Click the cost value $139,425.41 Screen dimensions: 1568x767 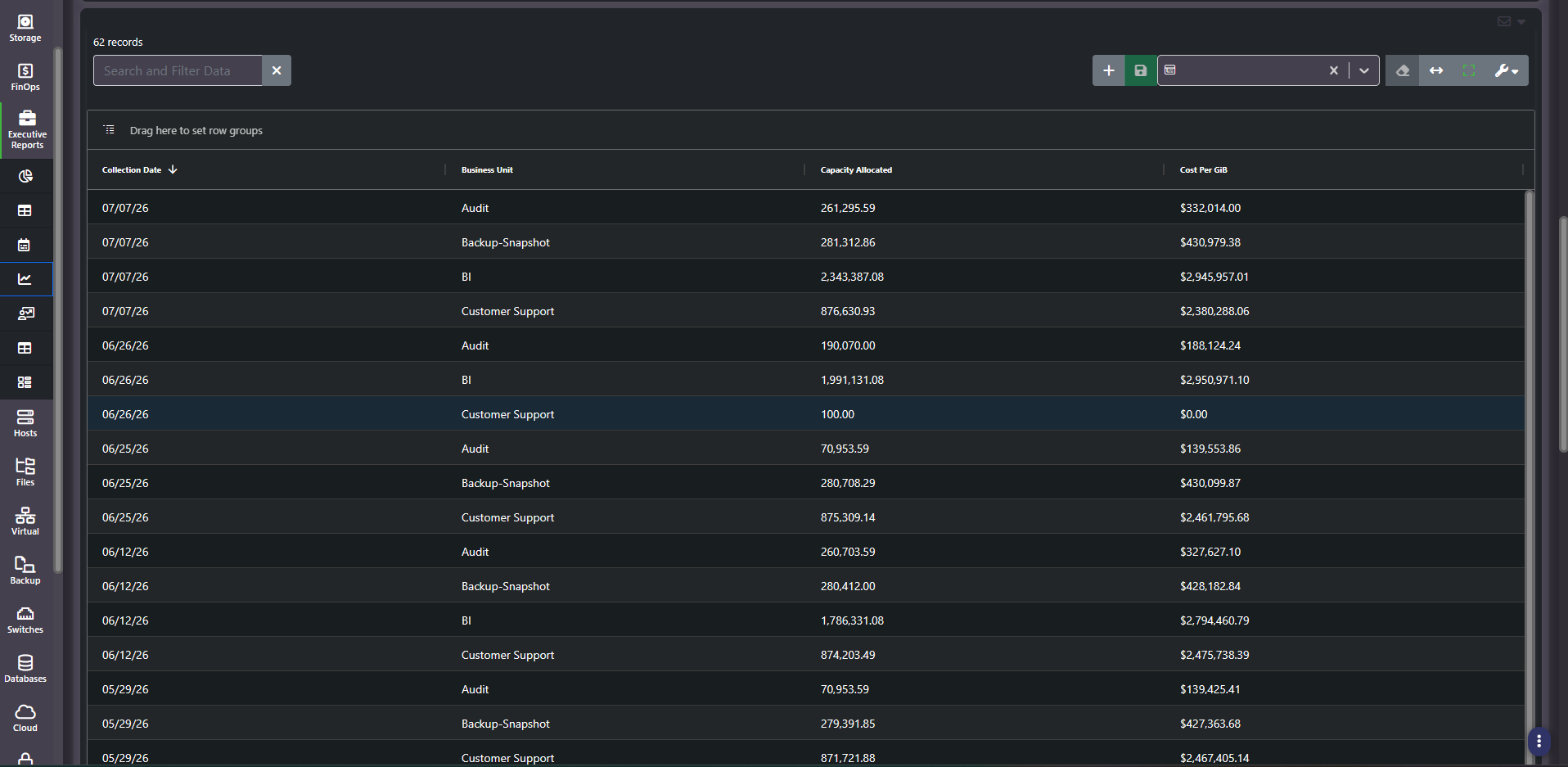pos(1210,689)
